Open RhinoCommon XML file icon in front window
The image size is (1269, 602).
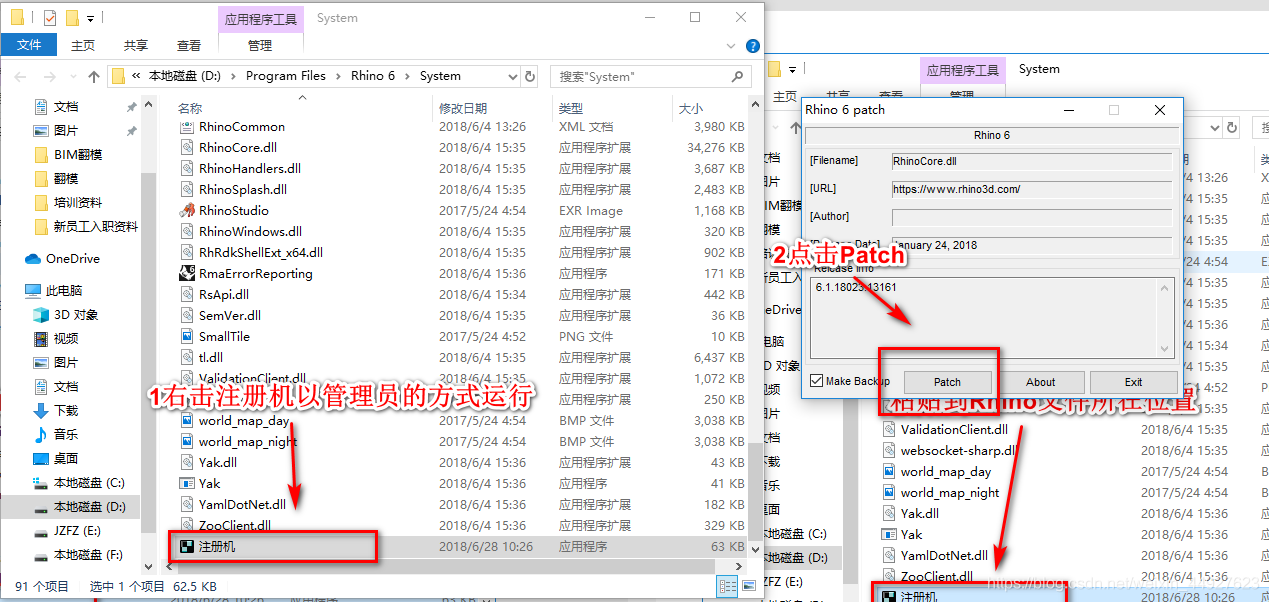tap(186, 127)
